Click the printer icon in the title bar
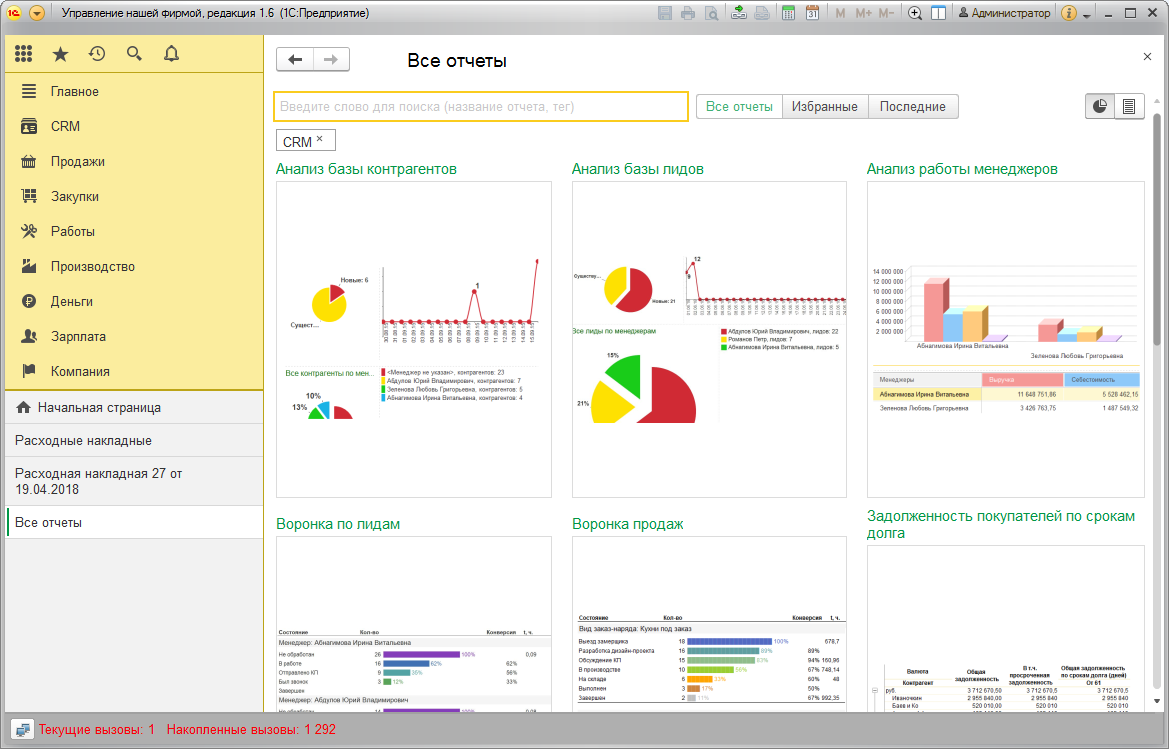Image resolution: width=1169 pixels, height=749 pixels. pyautogui.click(x=688, y=13)
